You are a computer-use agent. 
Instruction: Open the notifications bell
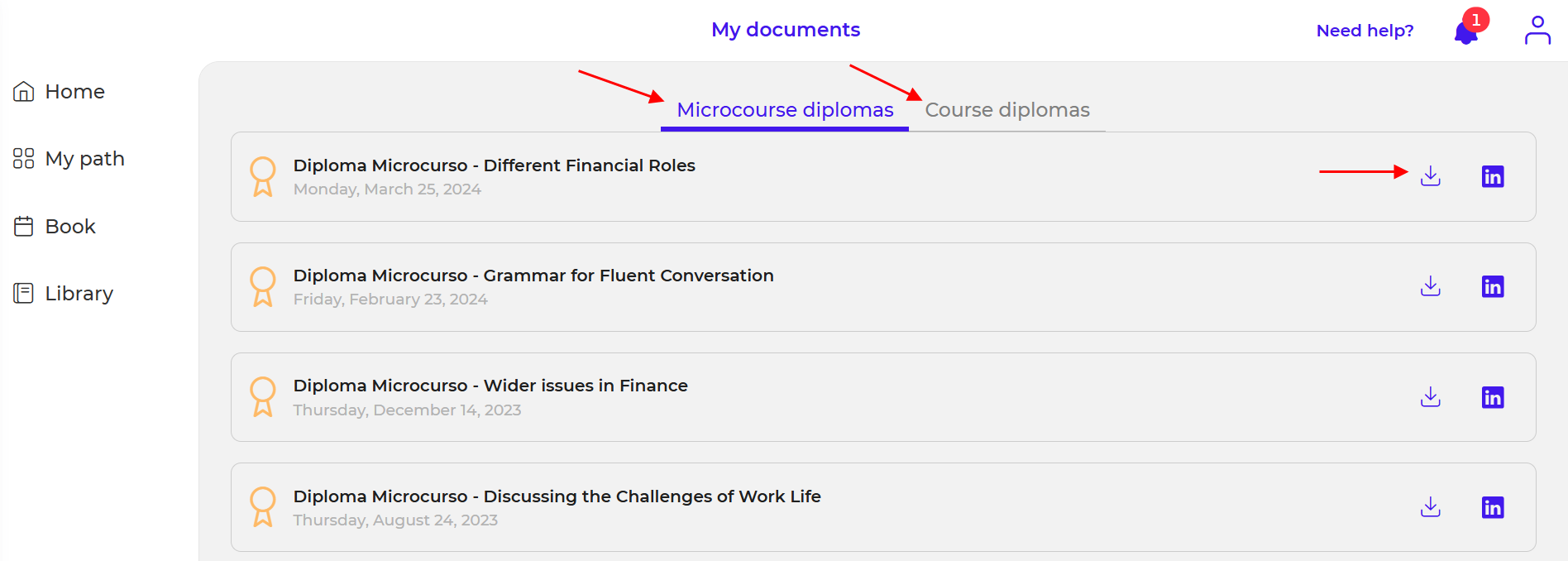pyautogui.click(x=1465, y=32)
